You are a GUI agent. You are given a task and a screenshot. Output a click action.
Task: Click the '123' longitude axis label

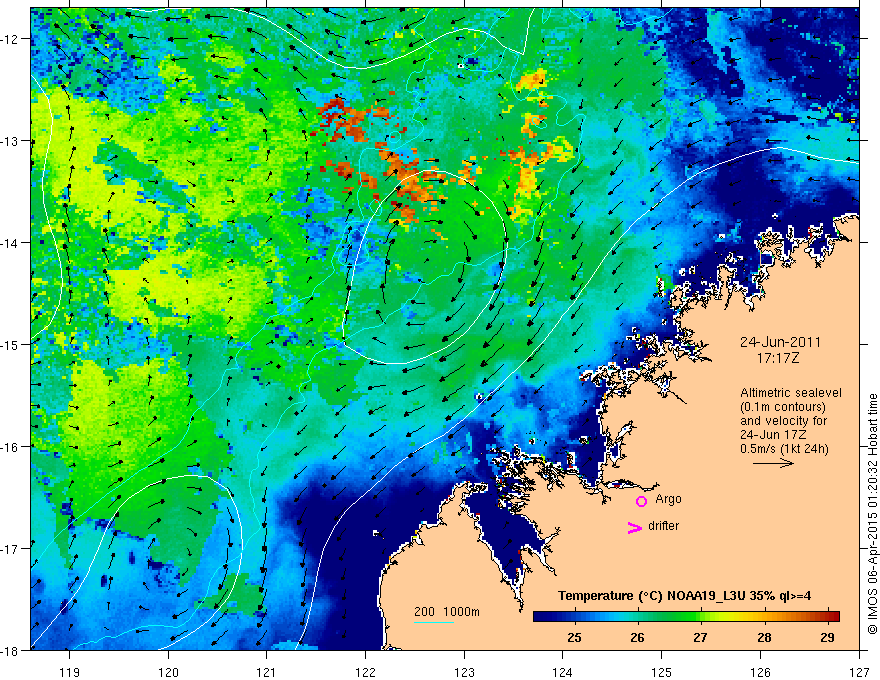(464, 672)
